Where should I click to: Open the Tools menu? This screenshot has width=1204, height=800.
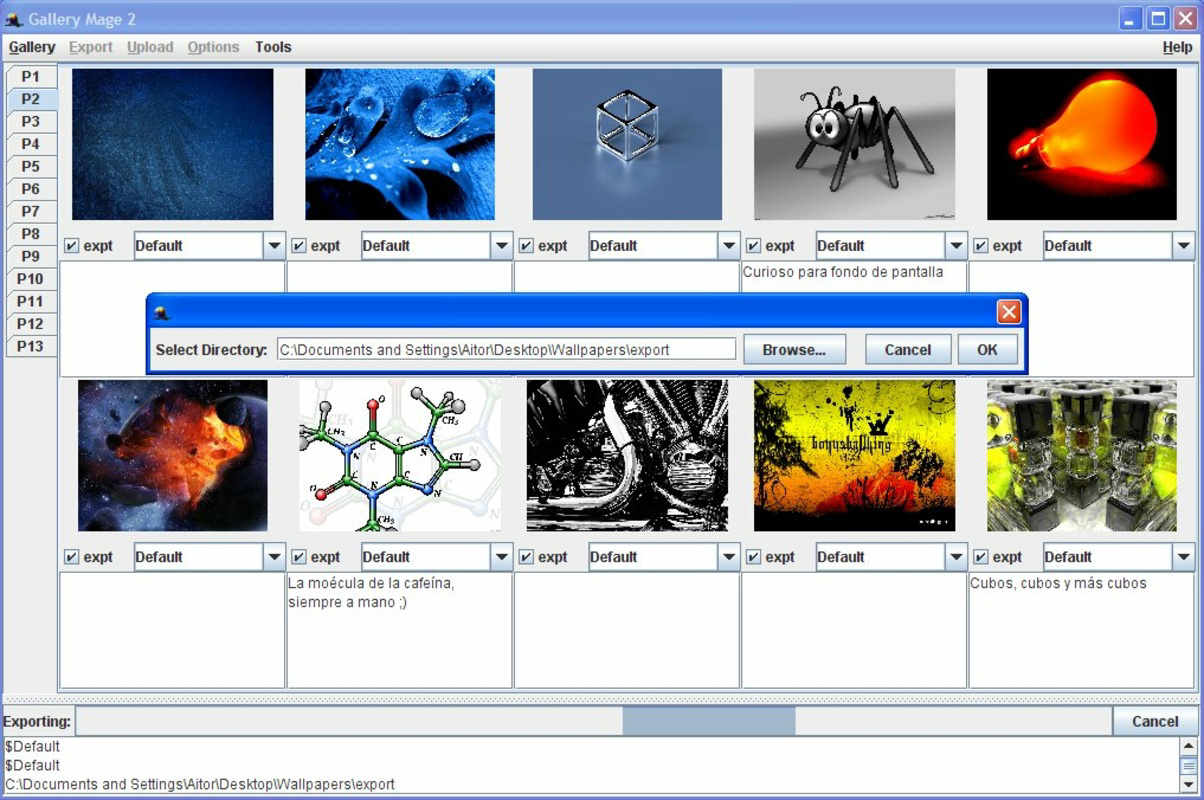273,47
